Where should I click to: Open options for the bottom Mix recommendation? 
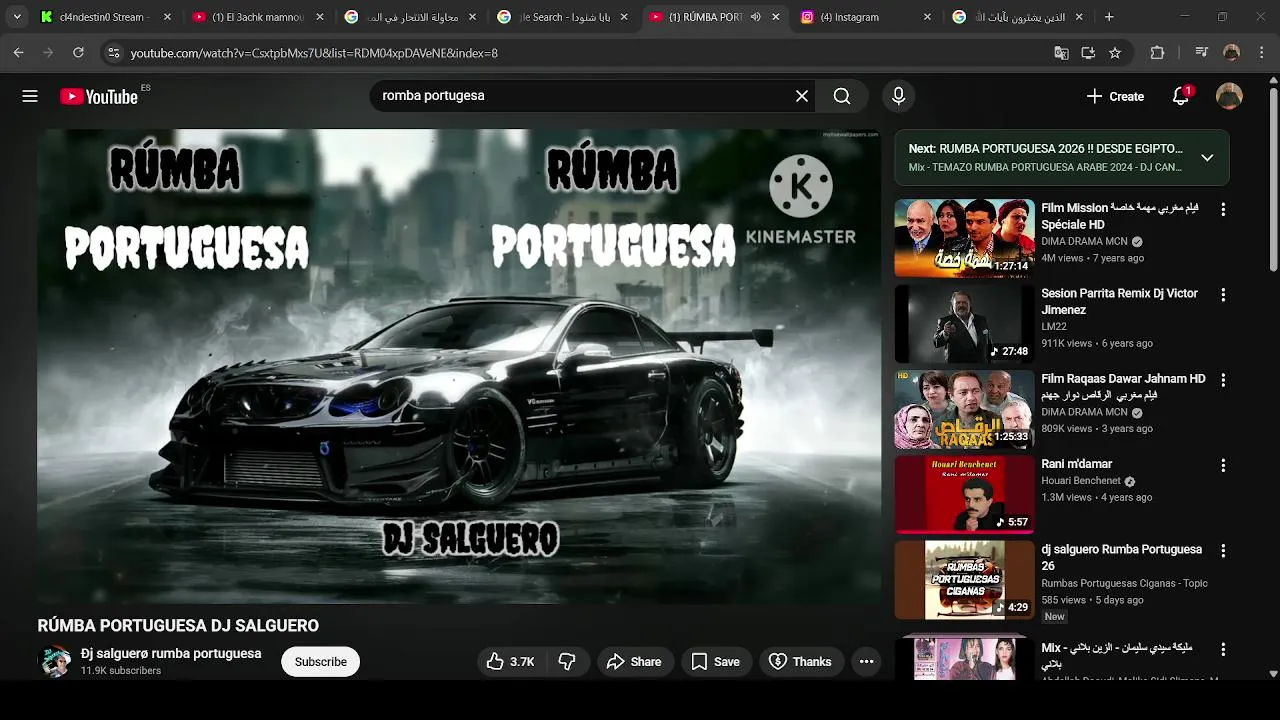tap(1222, 649)
